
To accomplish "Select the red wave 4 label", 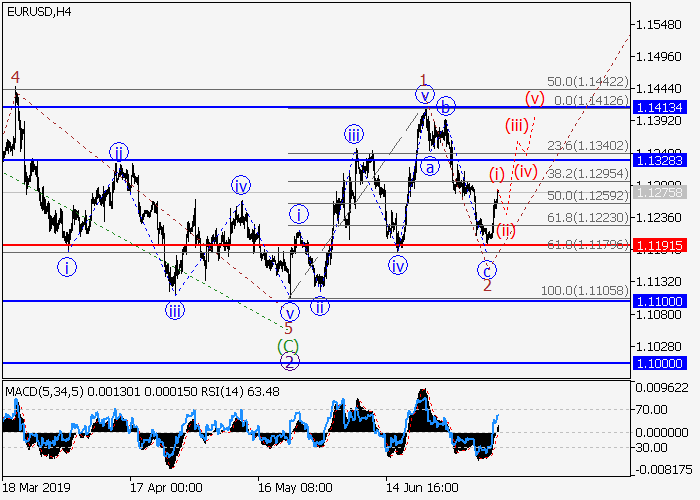I will [15, 77].
